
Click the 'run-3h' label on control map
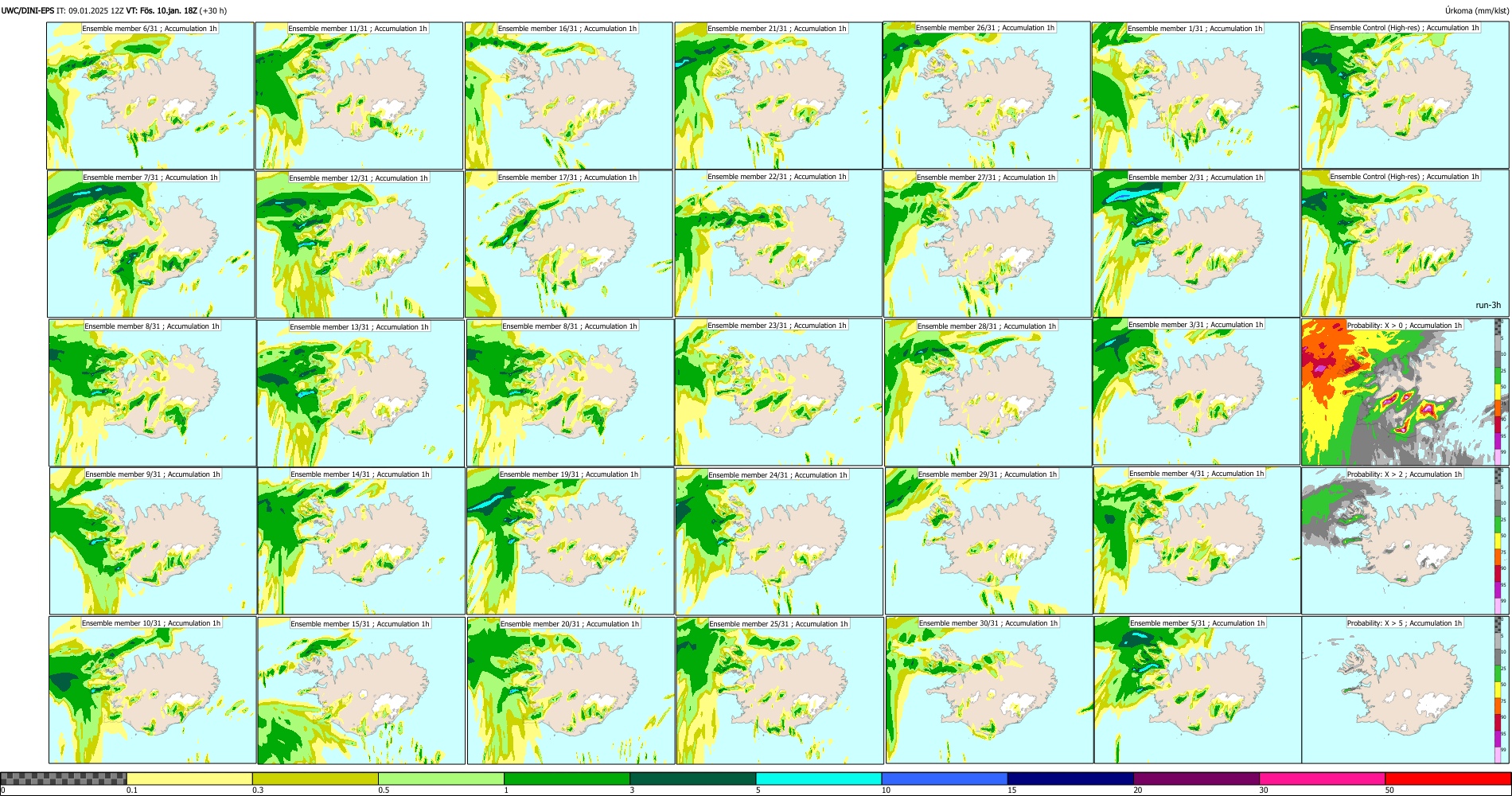pyautogui.click(x=1487, y=306)
